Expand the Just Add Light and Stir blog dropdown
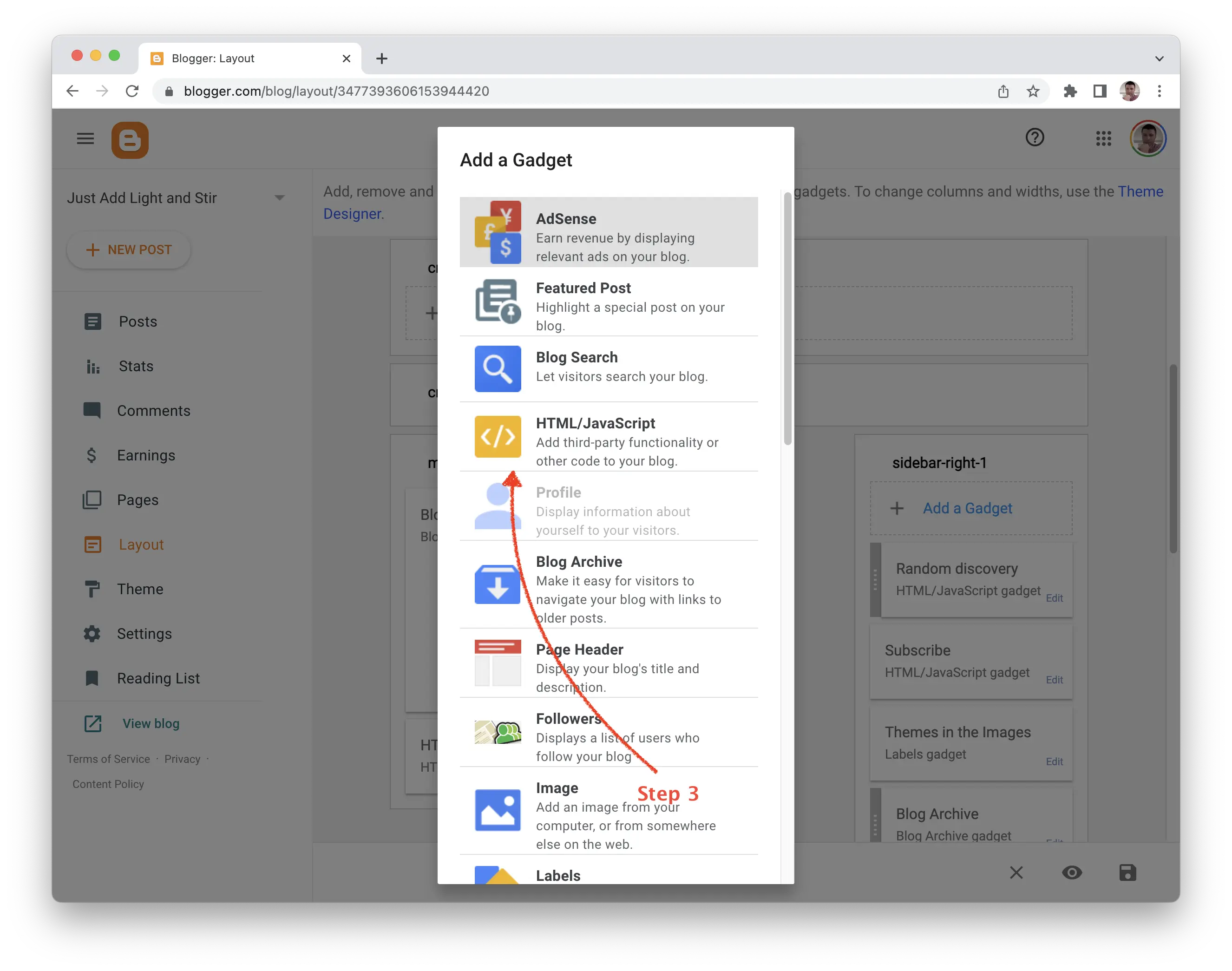1232x971 pixels. (x=279, y=198)
